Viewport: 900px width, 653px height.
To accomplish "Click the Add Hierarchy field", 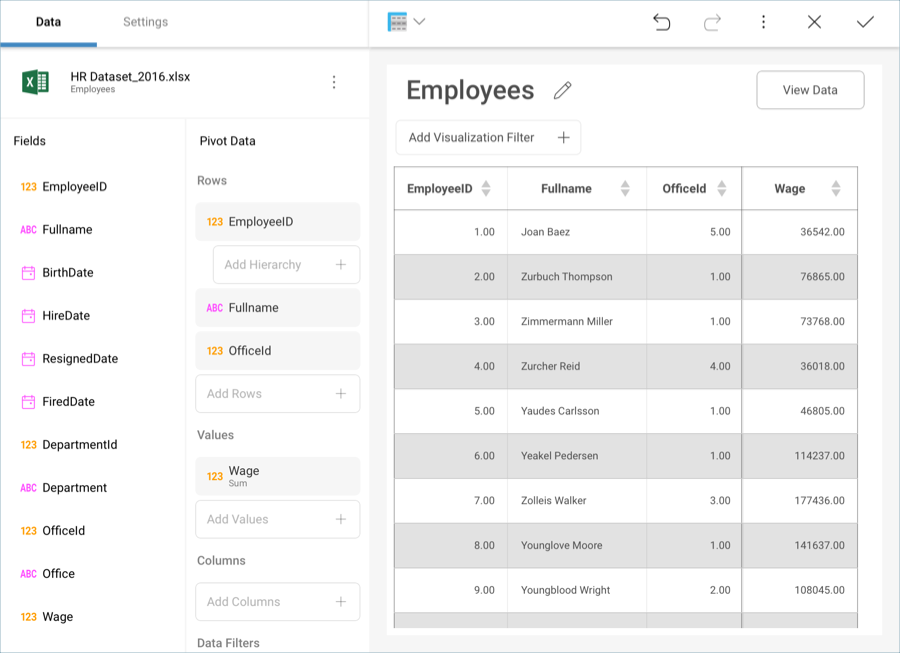I will pos(286,265).
